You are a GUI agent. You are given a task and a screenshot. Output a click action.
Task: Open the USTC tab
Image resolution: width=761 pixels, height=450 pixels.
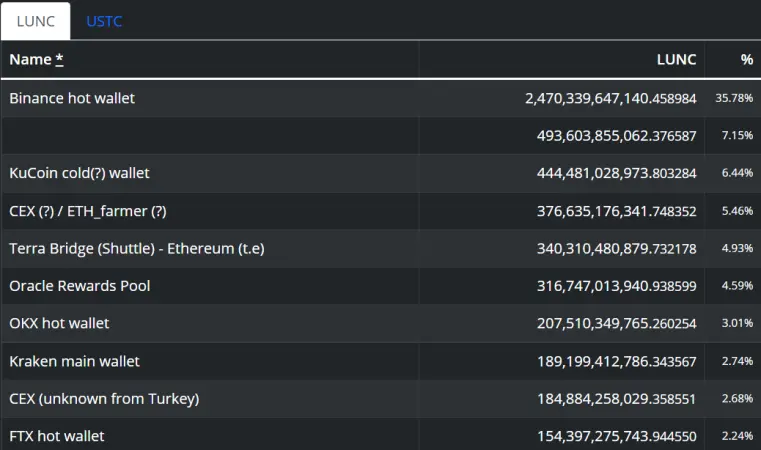[104, 21]
